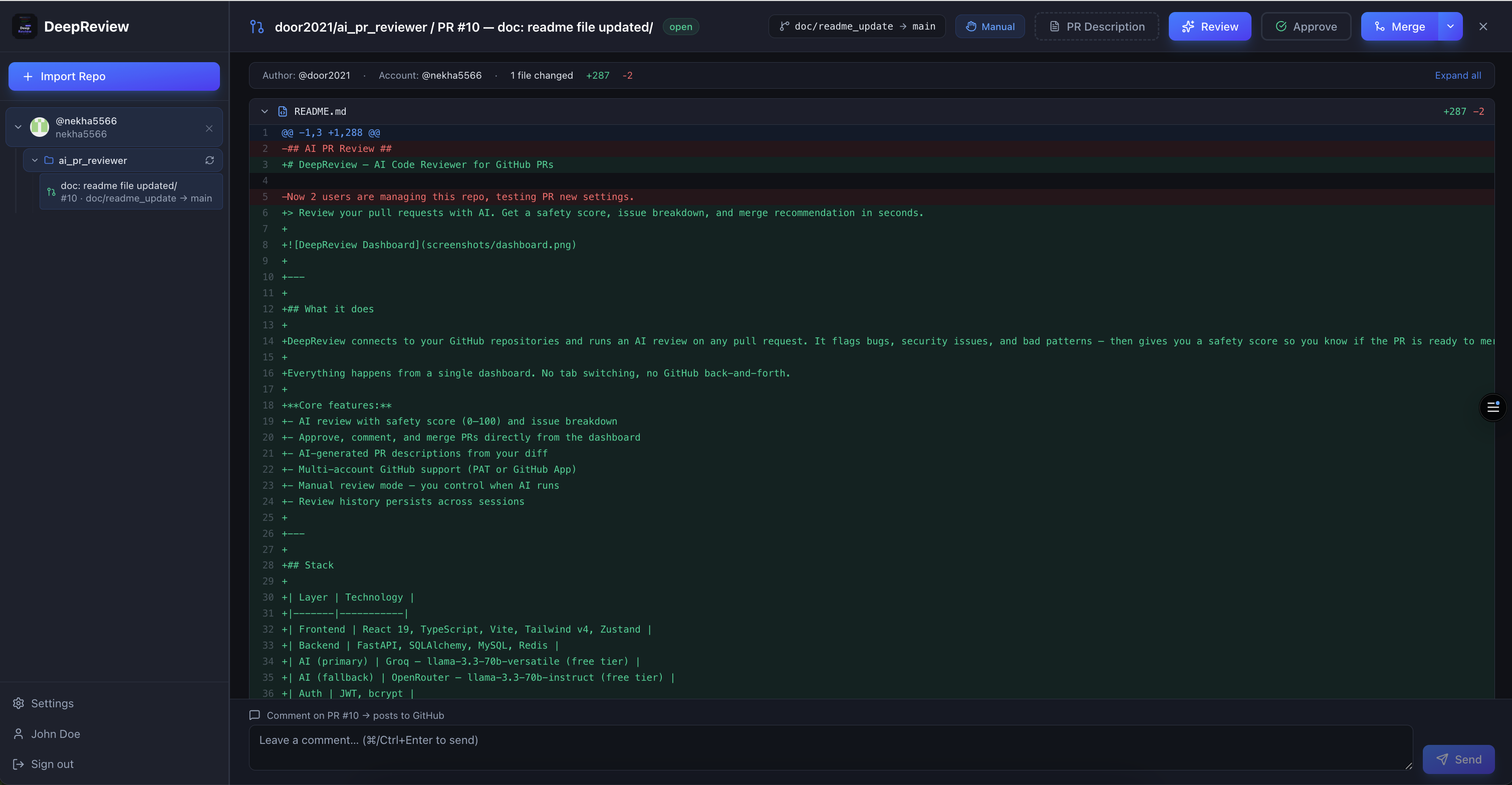Click line Frontend | React 19, TypeScript
The width and height of the screenshot is (1512, 785).
tap(872, 630)
